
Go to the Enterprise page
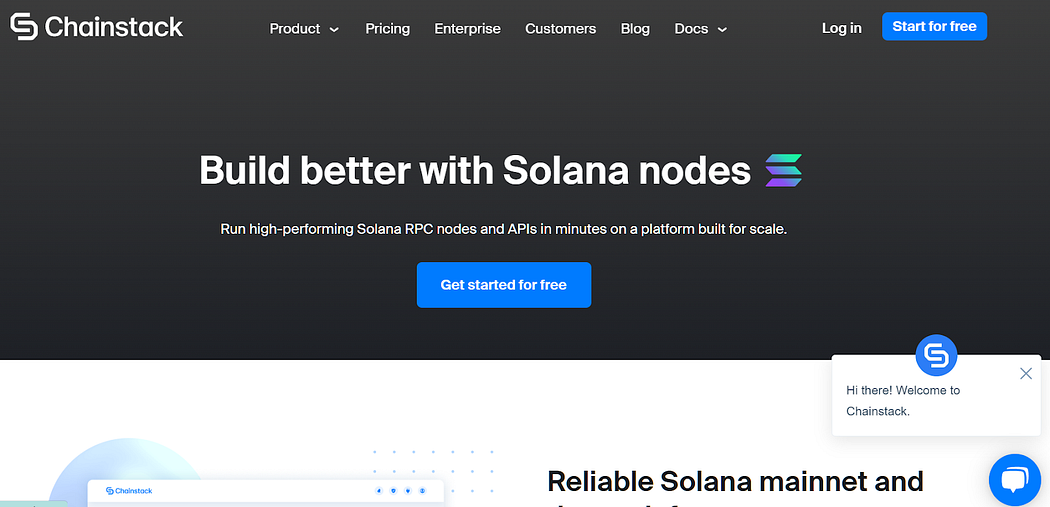click(x=467, y=29)
